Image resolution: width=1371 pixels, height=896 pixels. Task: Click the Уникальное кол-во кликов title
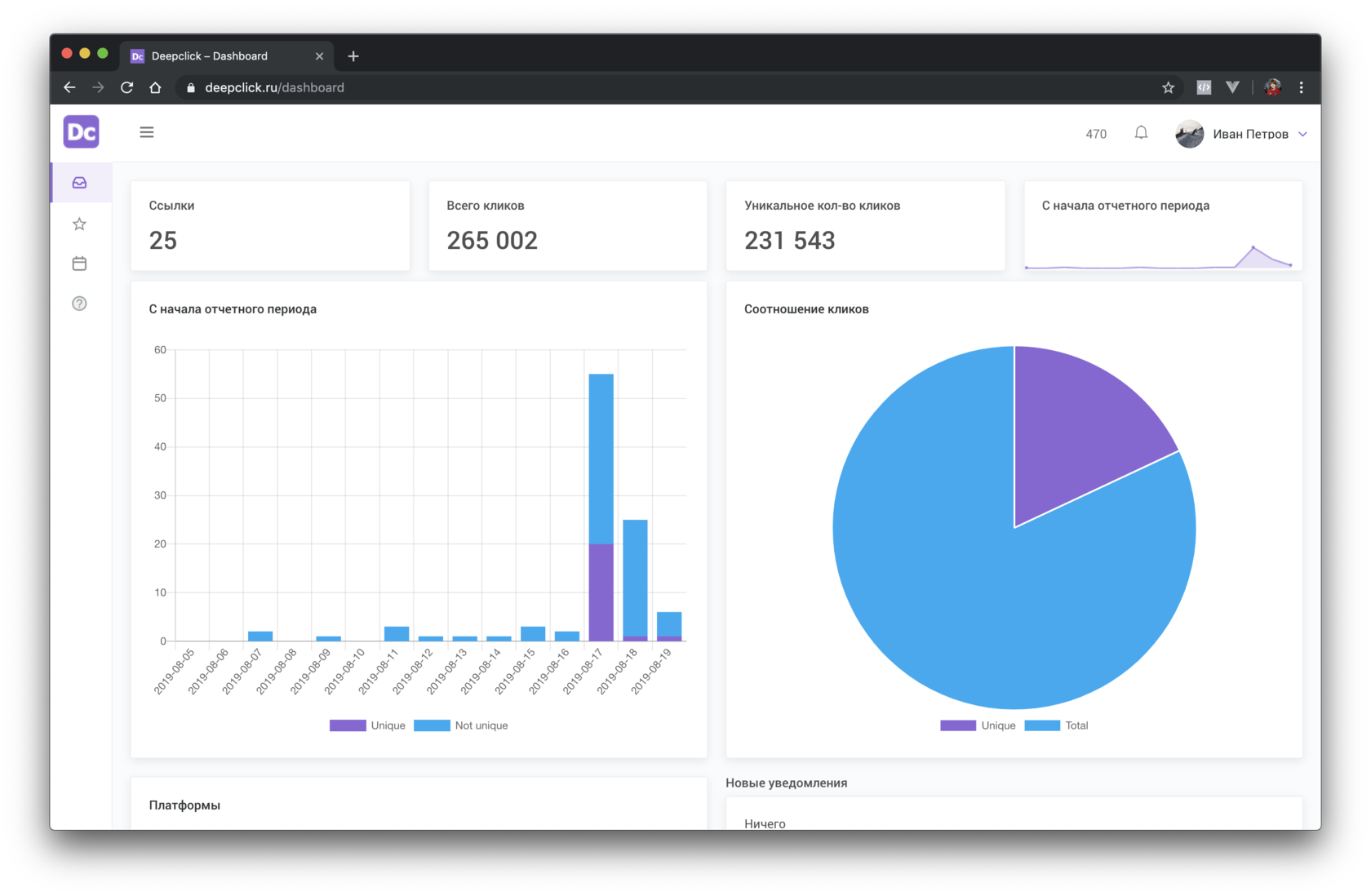pyautogui.click(x=823, y=206)
